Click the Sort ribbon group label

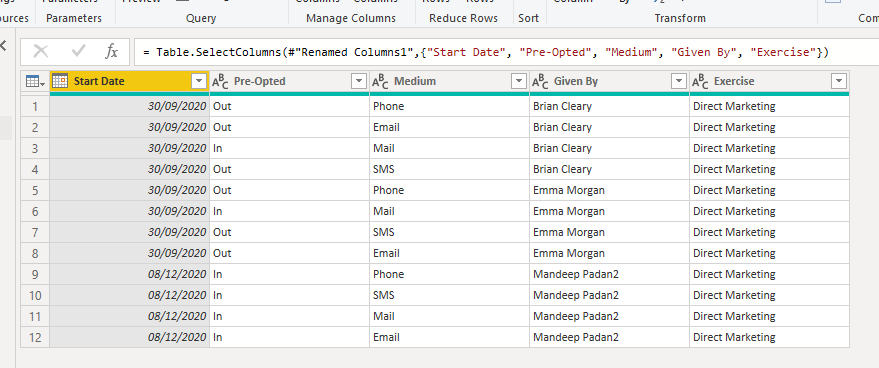pyautogui.click(x=528, y=19)
